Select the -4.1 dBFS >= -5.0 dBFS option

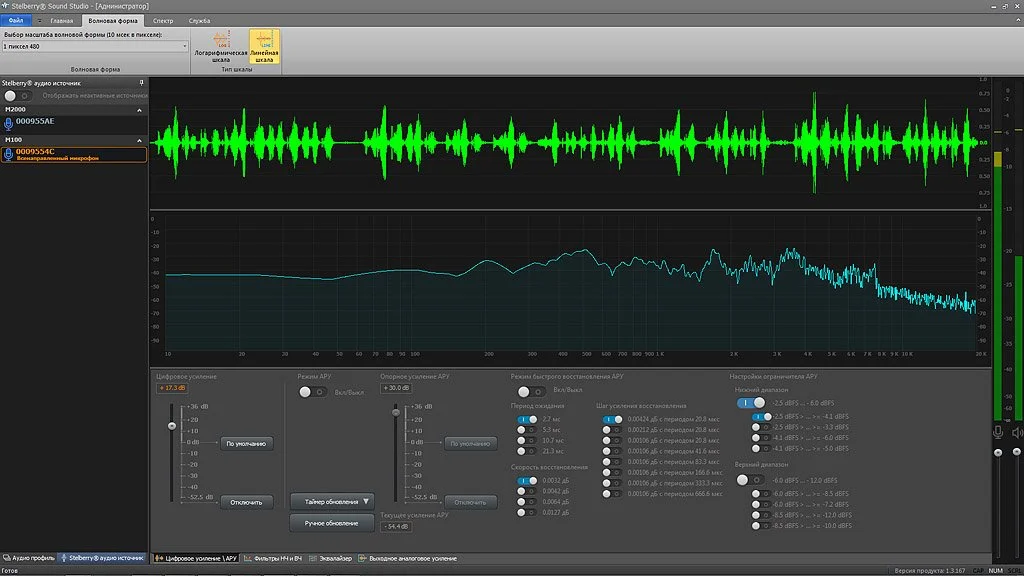tap(761, 449)
